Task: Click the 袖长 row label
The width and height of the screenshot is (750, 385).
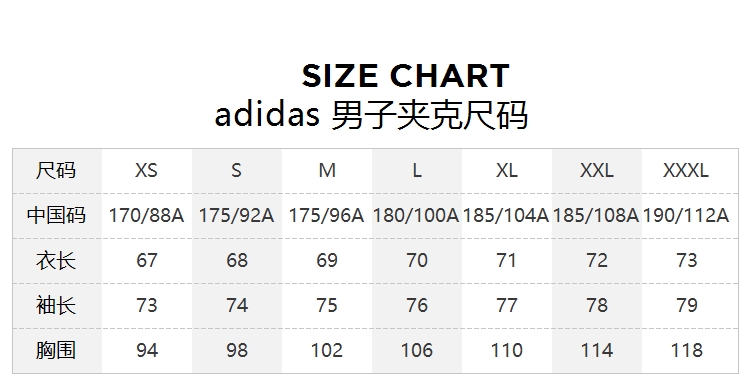Action: (x=56, y=305)
